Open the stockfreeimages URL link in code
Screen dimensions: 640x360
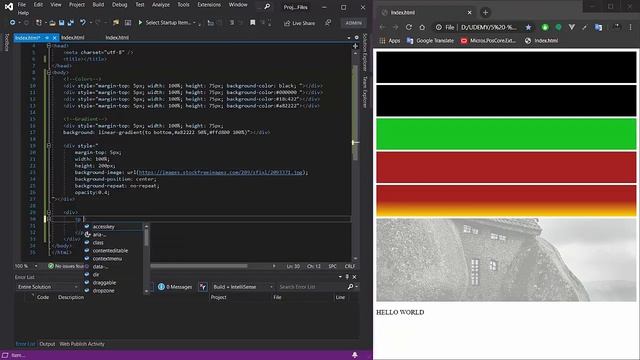coord(222,172)
